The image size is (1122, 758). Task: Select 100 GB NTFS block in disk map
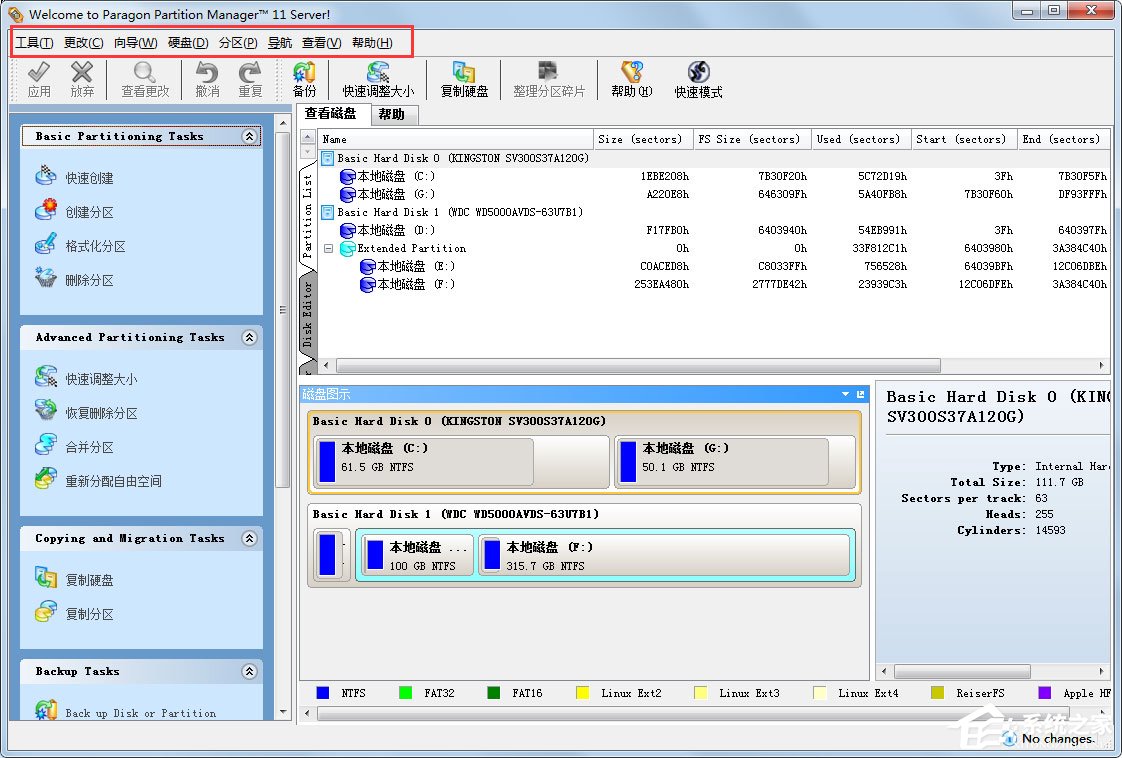pos(417,555)
